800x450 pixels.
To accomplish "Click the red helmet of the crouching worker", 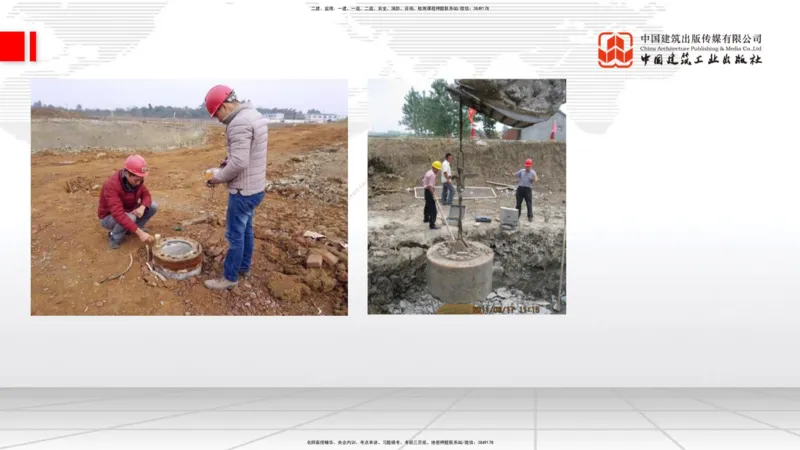I will pos(136,165).
